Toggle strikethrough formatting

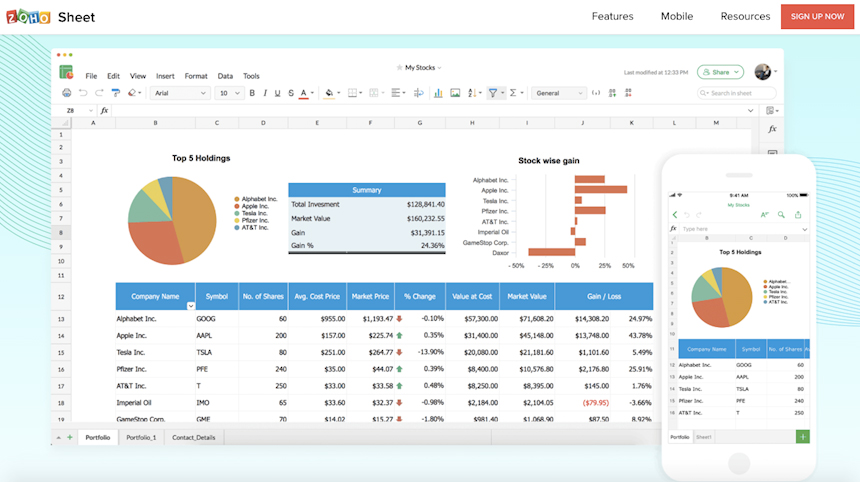coord(291,93)
